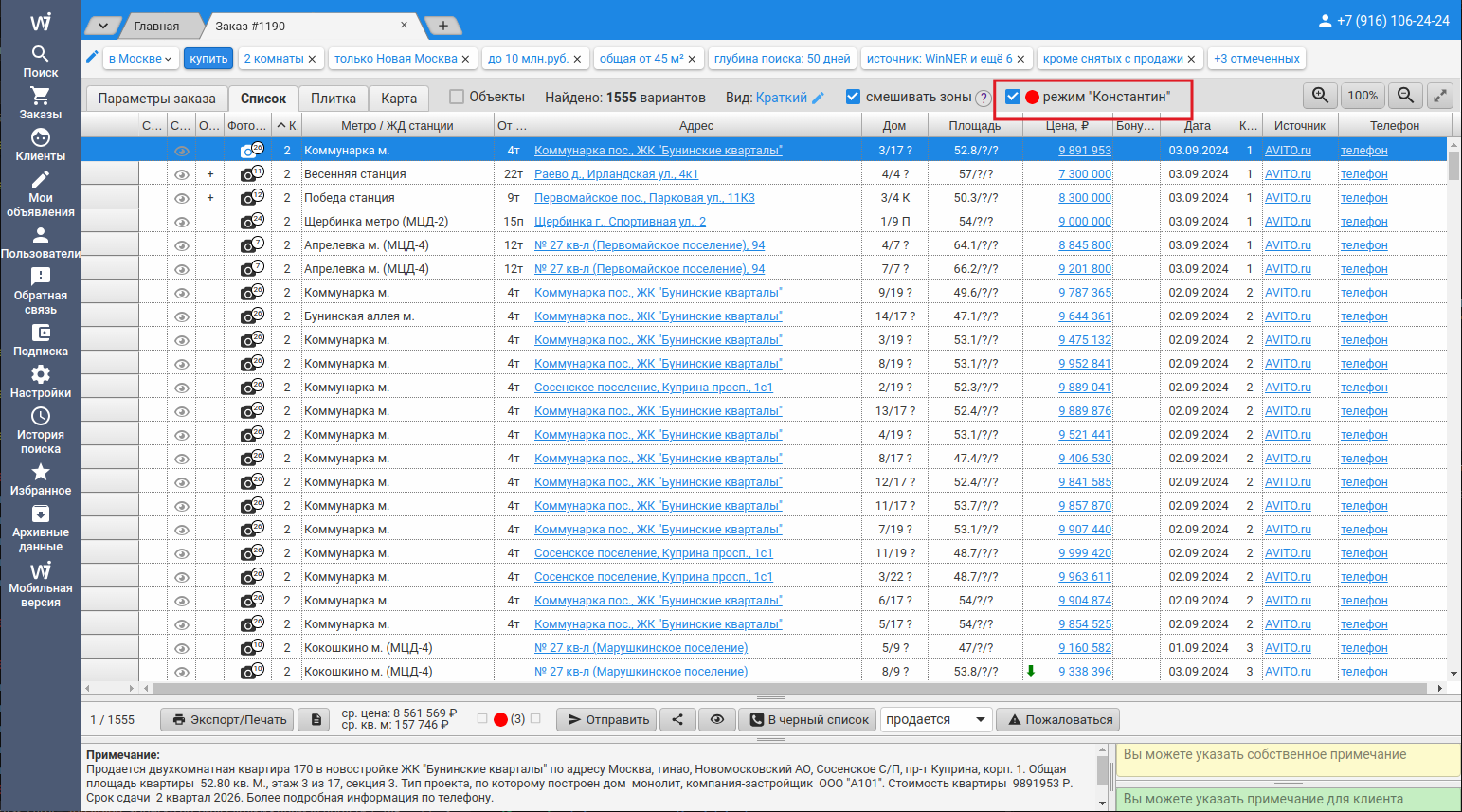The width and height of the screenshot is (1462, 812).
Task: Switch to the Главная tab
Action: pyautogui.click(x=156, y=26)
